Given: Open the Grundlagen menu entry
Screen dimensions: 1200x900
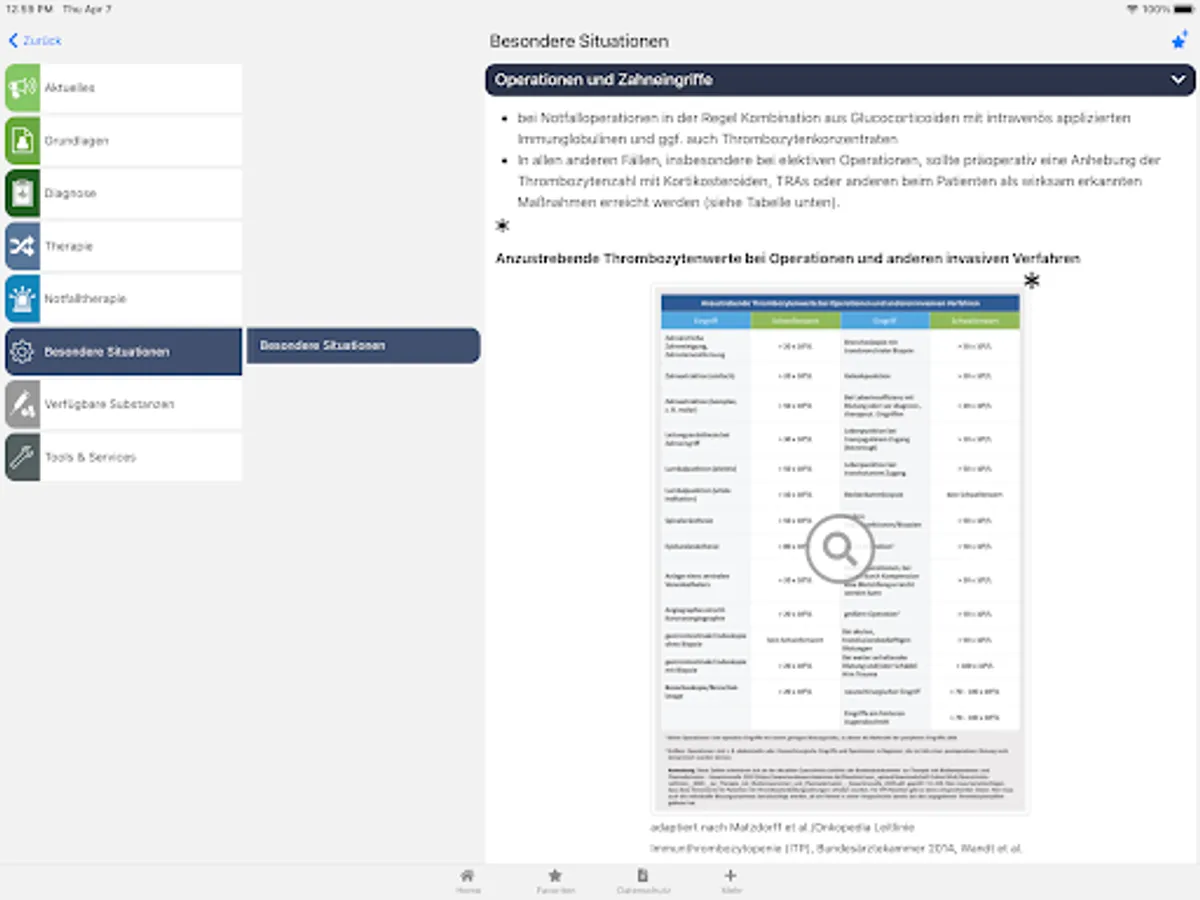Looking at the screenshot, I should coord(123,141).
